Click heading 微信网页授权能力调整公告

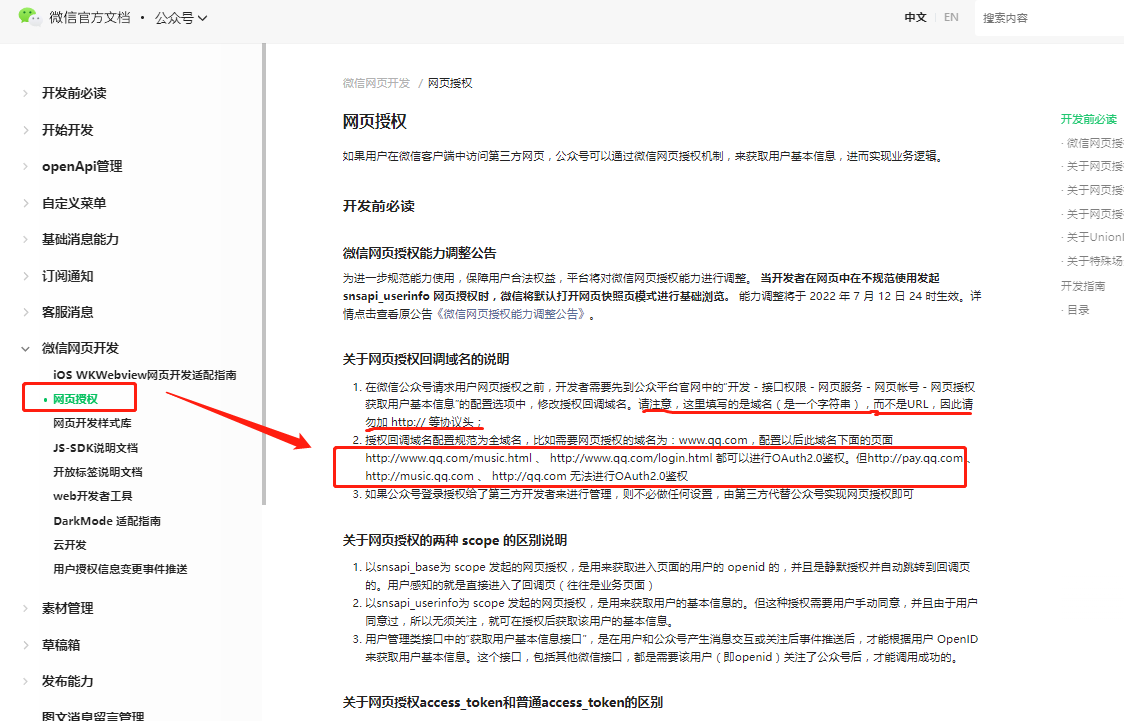419,253
